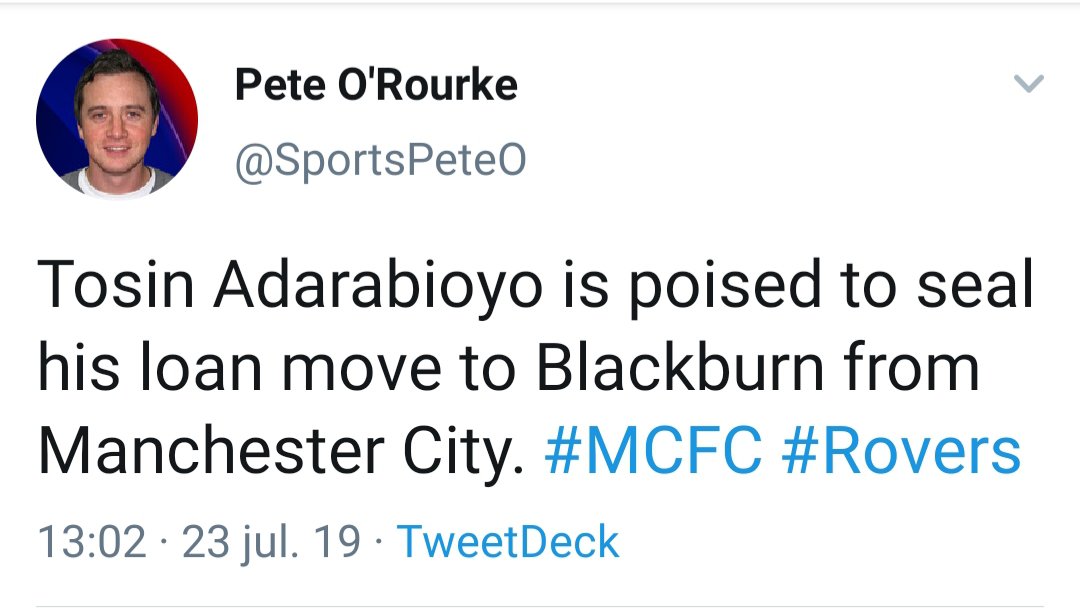Click the Pete O'Rourke display name

click(x=376, y=86)
